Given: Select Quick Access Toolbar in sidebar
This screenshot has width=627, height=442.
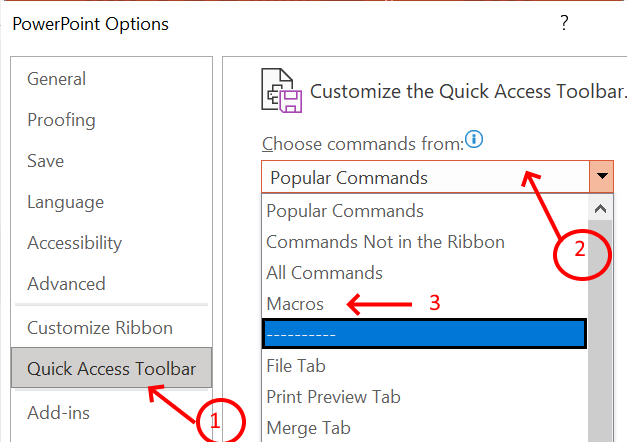Looking at the screenshot, I should pos(112,369).
